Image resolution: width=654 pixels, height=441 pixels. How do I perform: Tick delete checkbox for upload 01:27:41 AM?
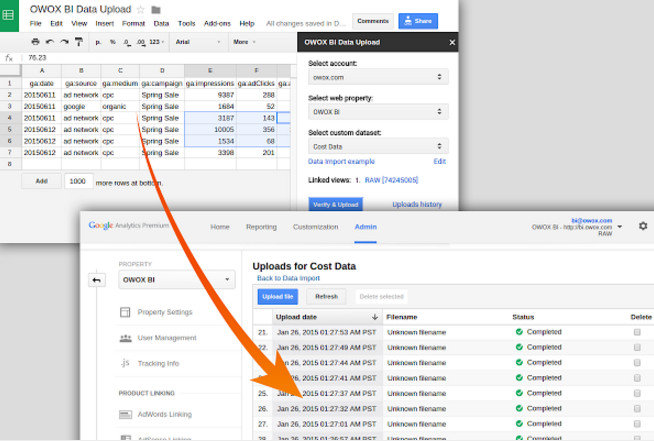[637, 378]
